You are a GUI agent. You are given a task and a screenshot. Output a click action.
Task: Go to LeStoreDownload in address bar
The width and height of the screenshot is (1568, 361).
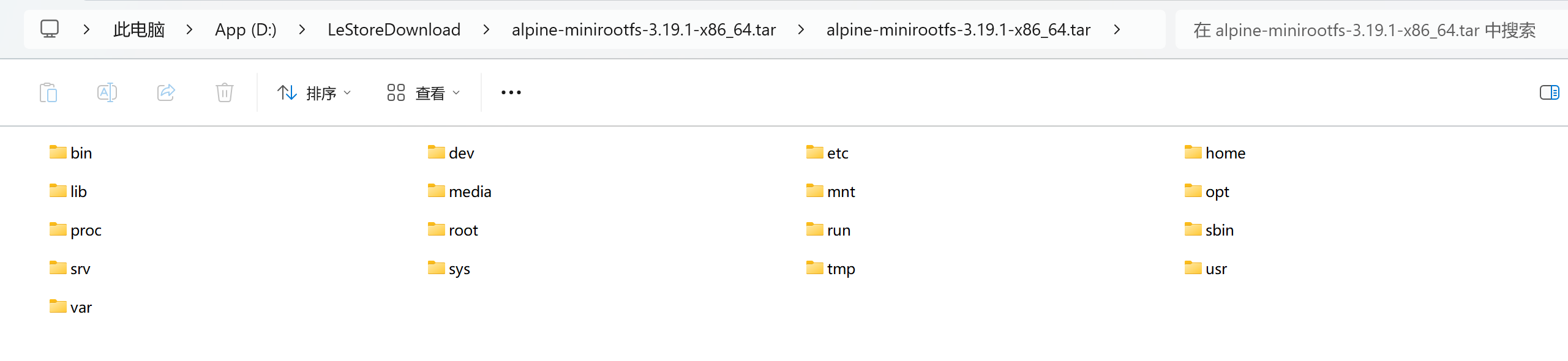[394, 29]
